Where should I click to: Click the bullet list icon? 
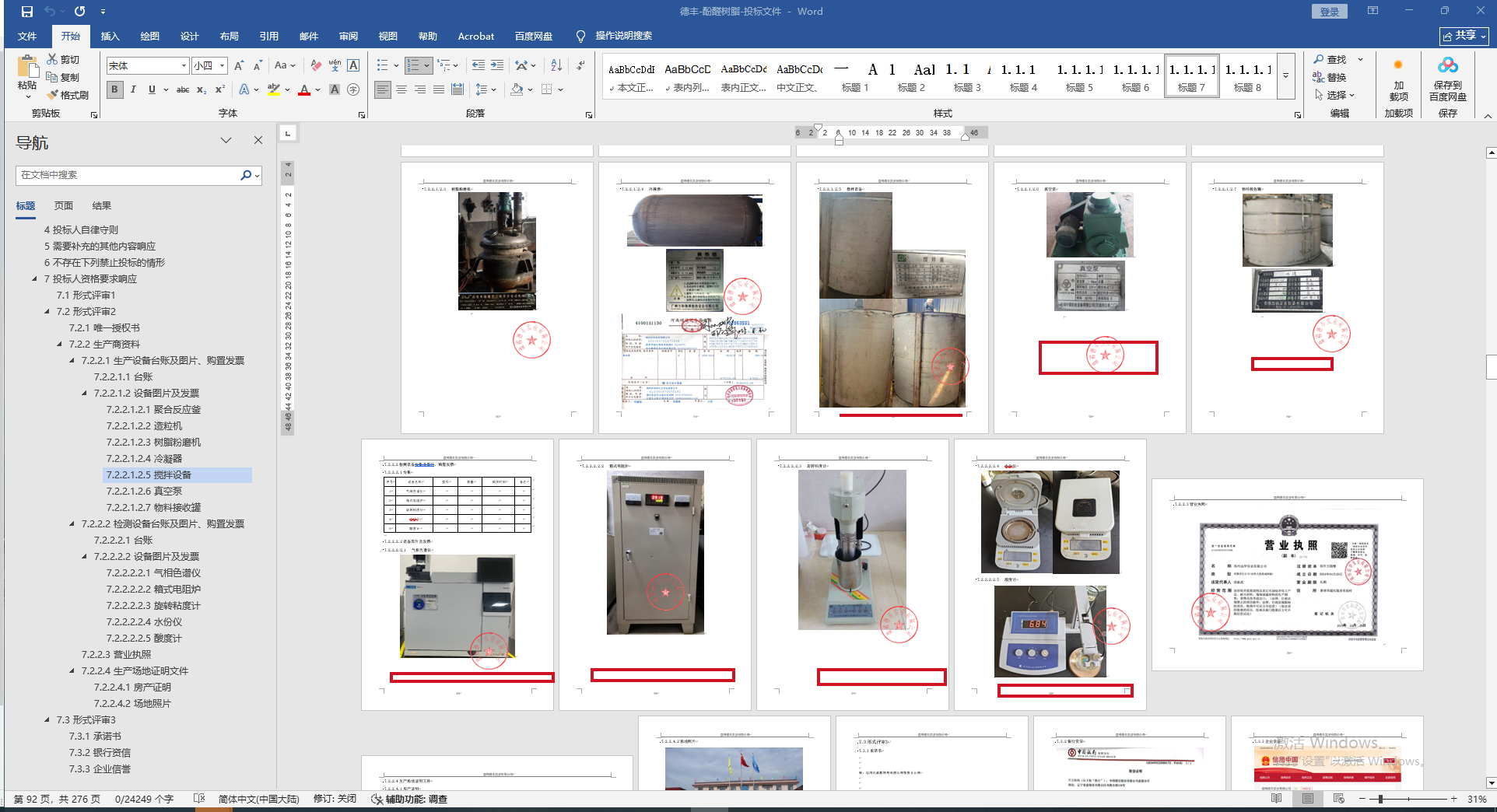[382, 65]
